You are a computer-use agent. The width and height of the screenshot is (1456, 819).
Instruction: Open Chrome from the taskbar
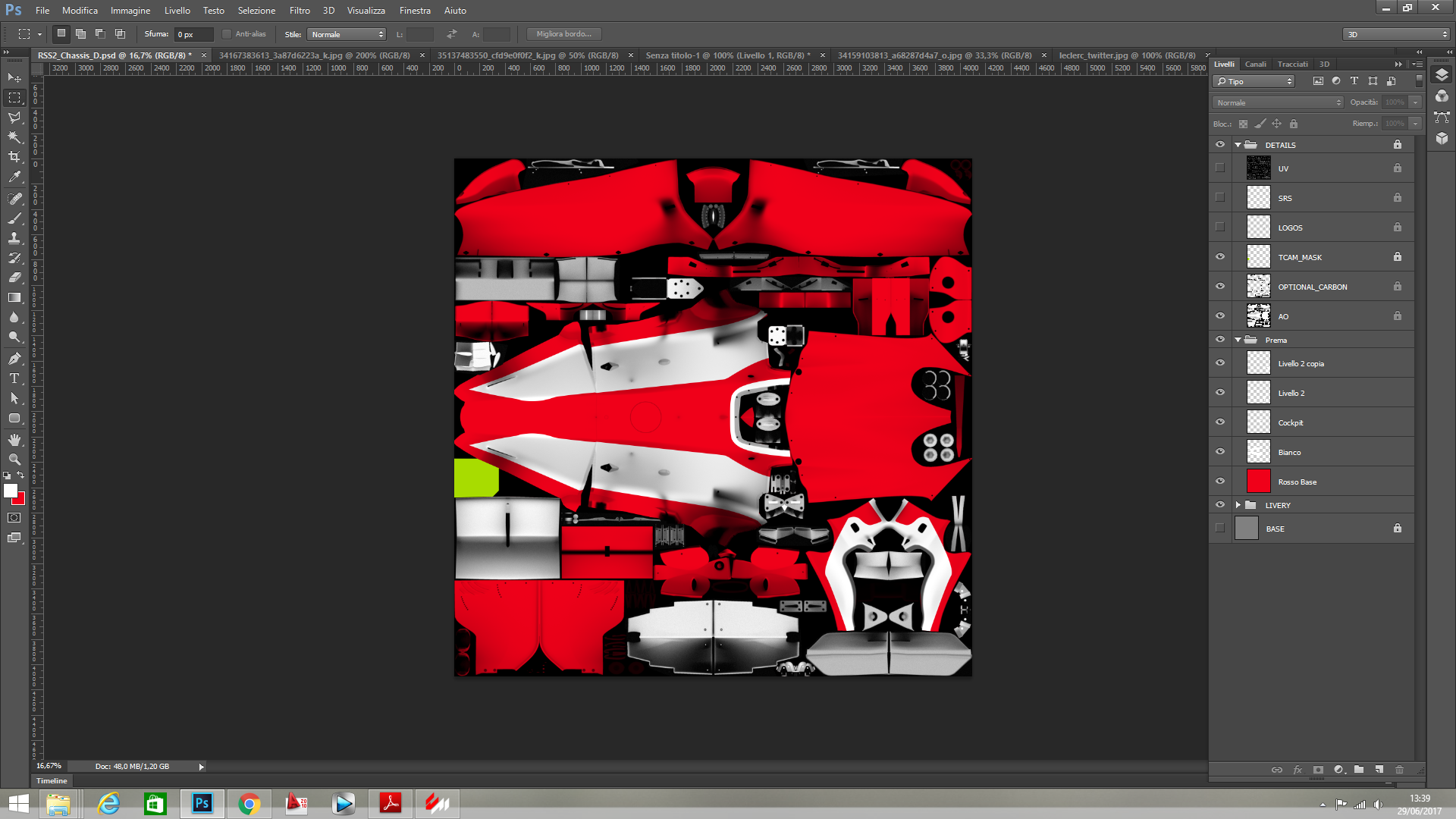pos(249,804)
